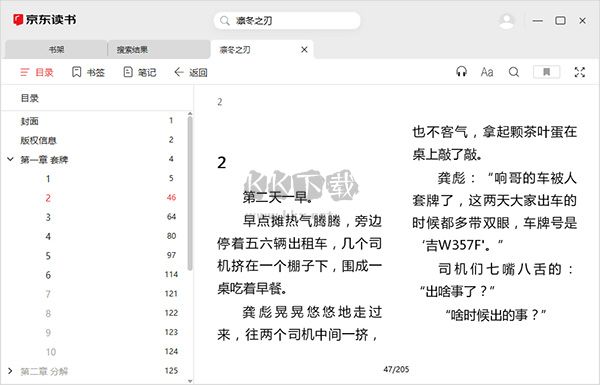Click the 返回 back button
The image size is (600, 385).
[x=191, y=72]
